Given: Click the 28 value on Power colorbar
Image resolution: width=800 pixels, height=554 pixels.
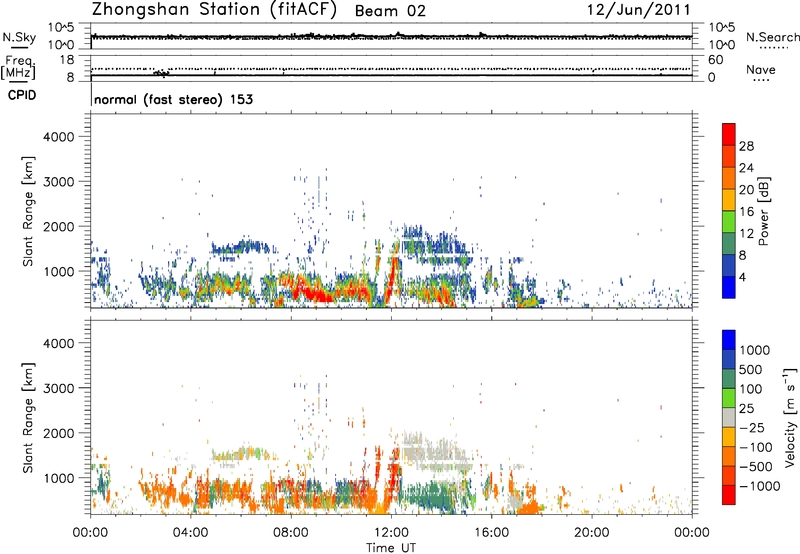Looking at the screenshot, I should pos(746,146).
